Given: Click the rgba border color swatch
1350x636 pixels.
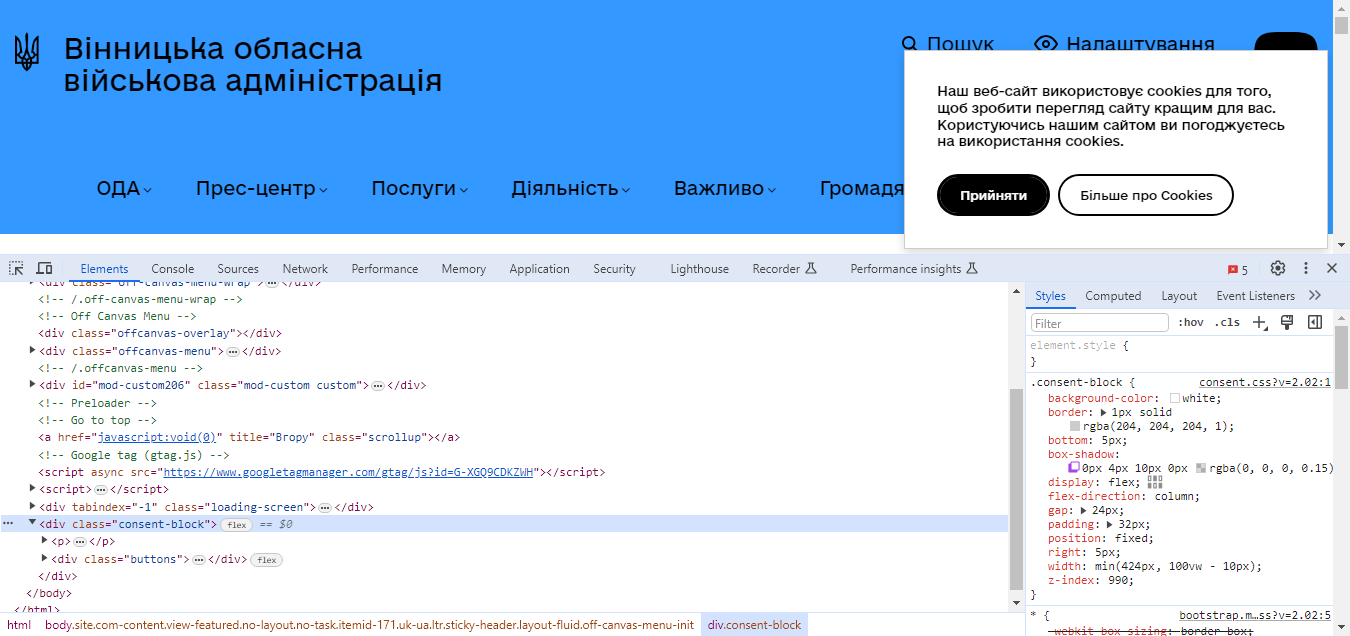Looking at the screenshot, I should [1074, 425].
